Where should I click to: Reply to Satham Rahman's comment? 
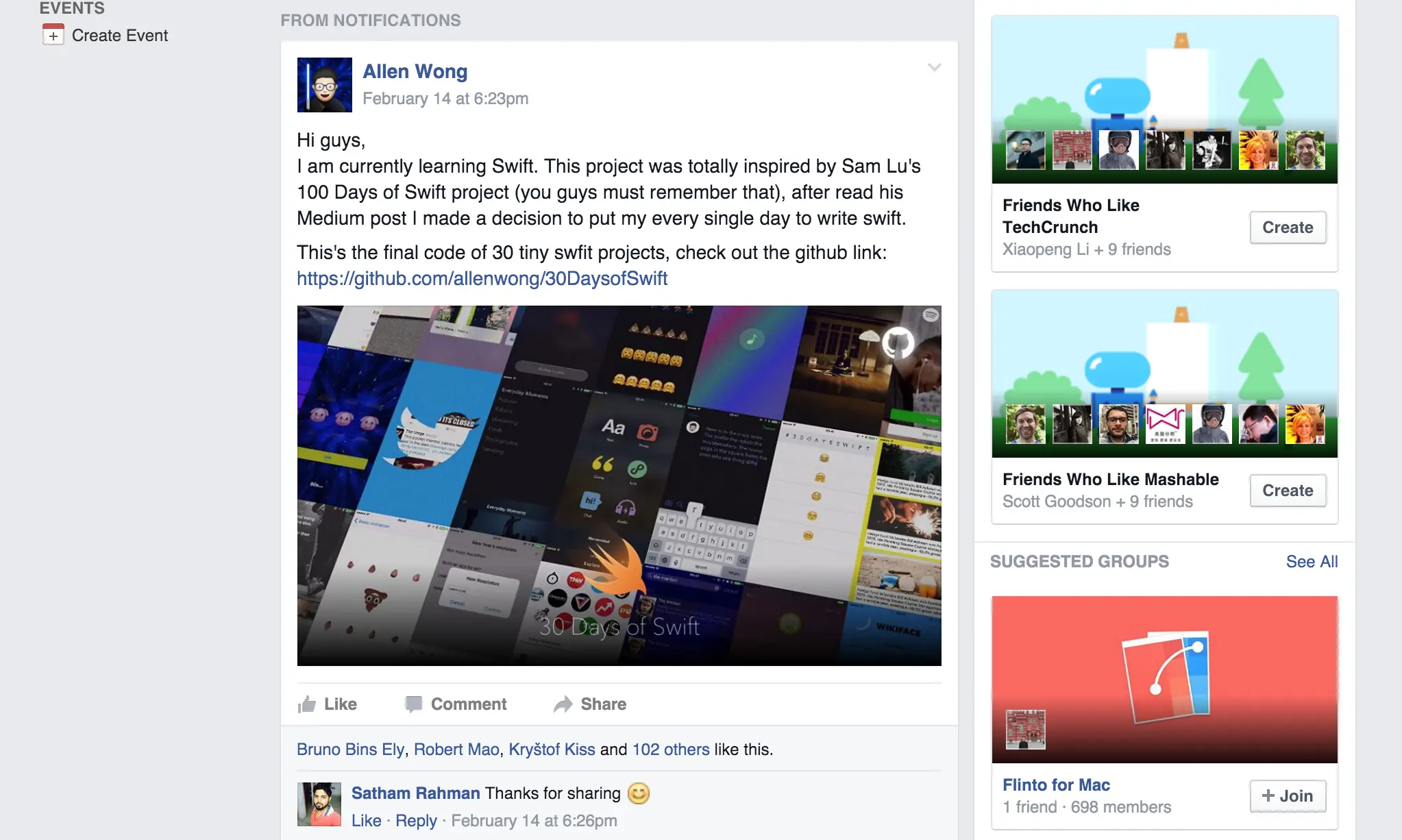[416, 821]
